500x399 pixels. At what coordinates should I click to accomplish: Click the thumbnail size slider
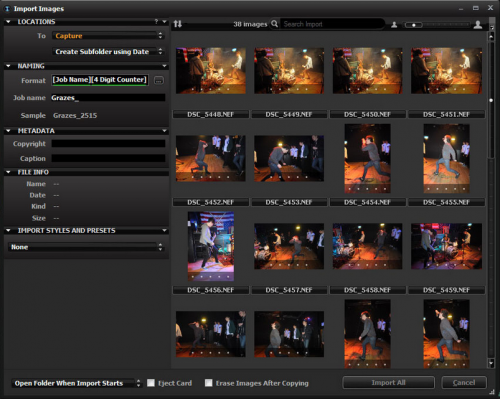[x=437, y=25]
